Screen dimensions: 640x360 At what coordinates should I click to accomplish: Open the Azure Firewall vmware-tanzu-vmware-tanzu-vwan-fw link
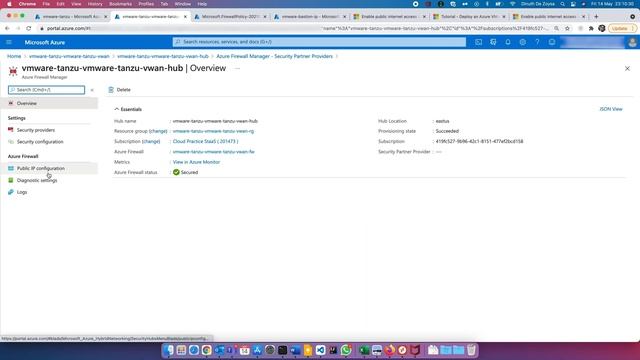click(213, 151)
